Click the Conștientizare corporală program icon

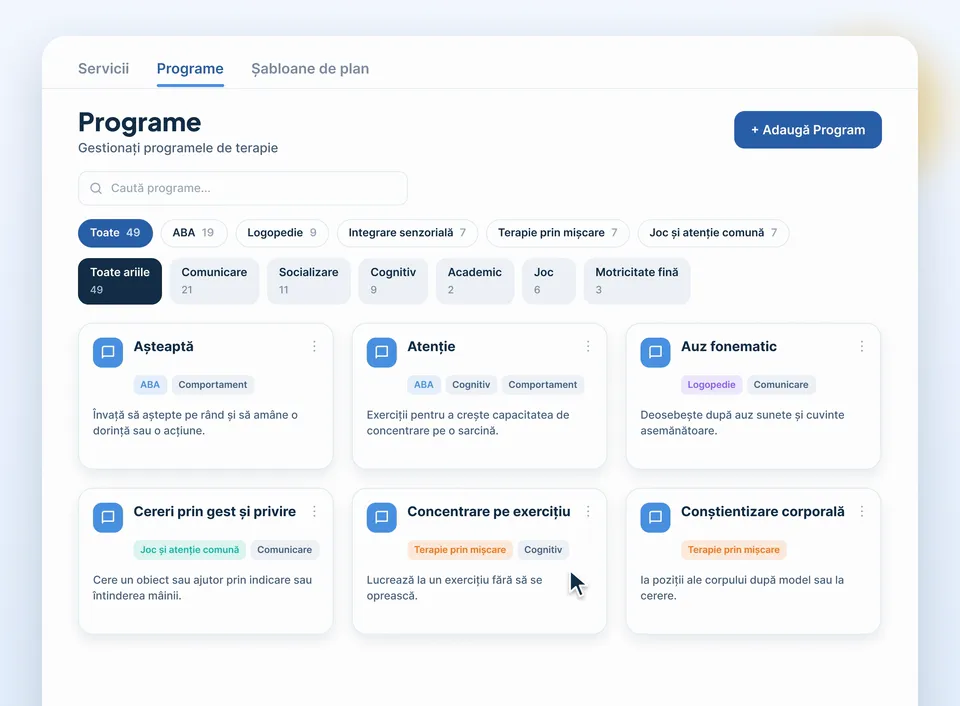(x=655, y=517)
